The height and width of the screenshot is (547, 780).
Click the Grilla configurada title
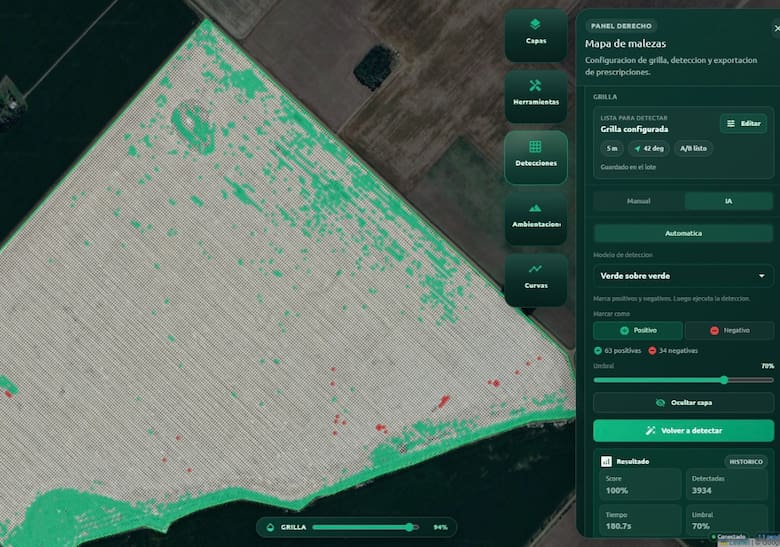click(634, 129)
